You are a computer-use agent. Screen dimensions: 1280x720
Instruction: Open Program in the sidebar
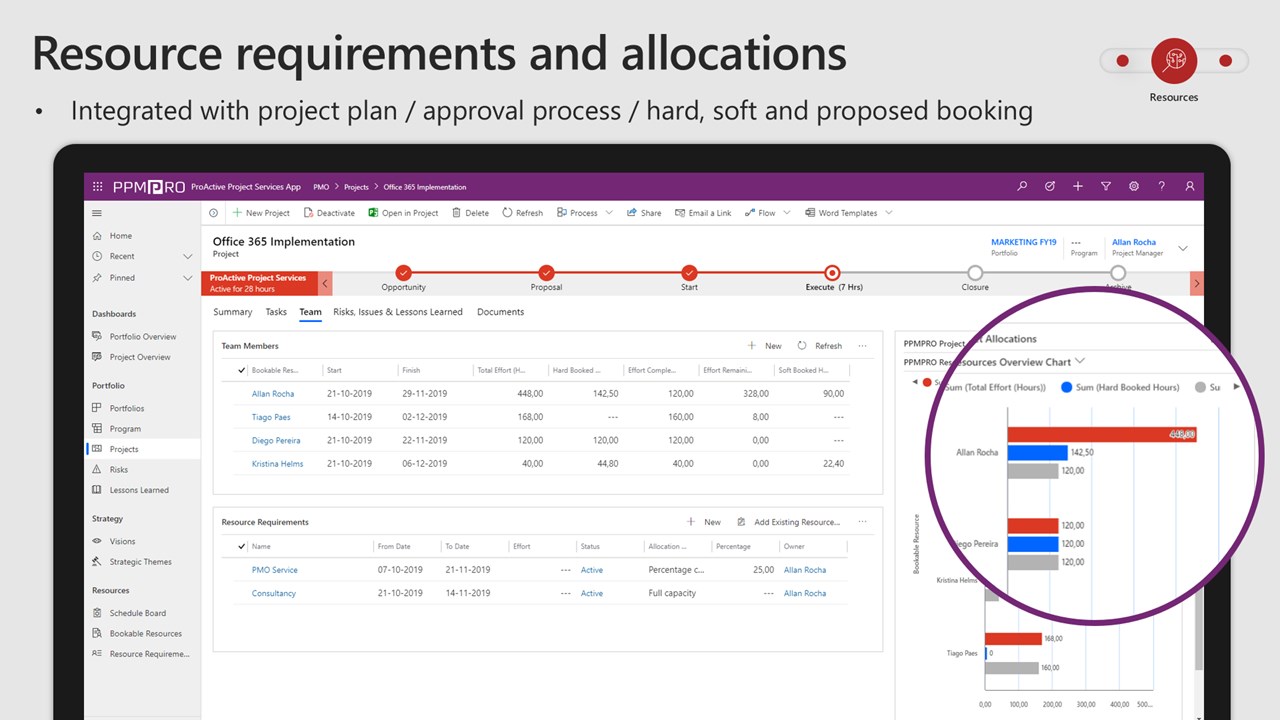[125, 429]
